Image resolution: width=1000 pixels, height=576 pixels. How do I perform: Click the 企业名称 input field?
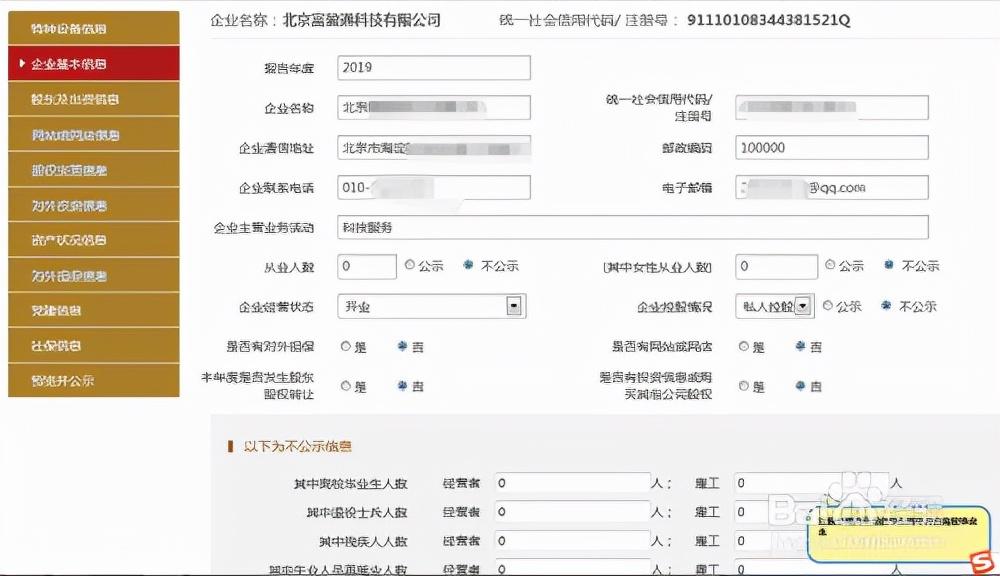434,107
